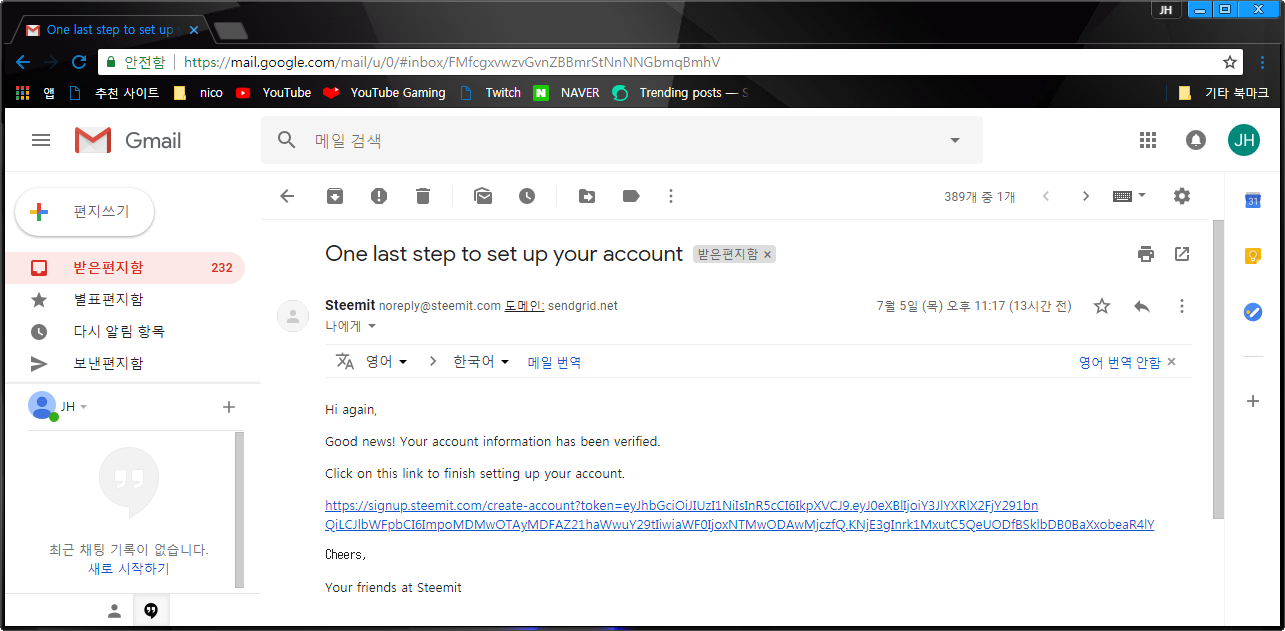Open the Steemit create-account link

(x=740, y=515)
